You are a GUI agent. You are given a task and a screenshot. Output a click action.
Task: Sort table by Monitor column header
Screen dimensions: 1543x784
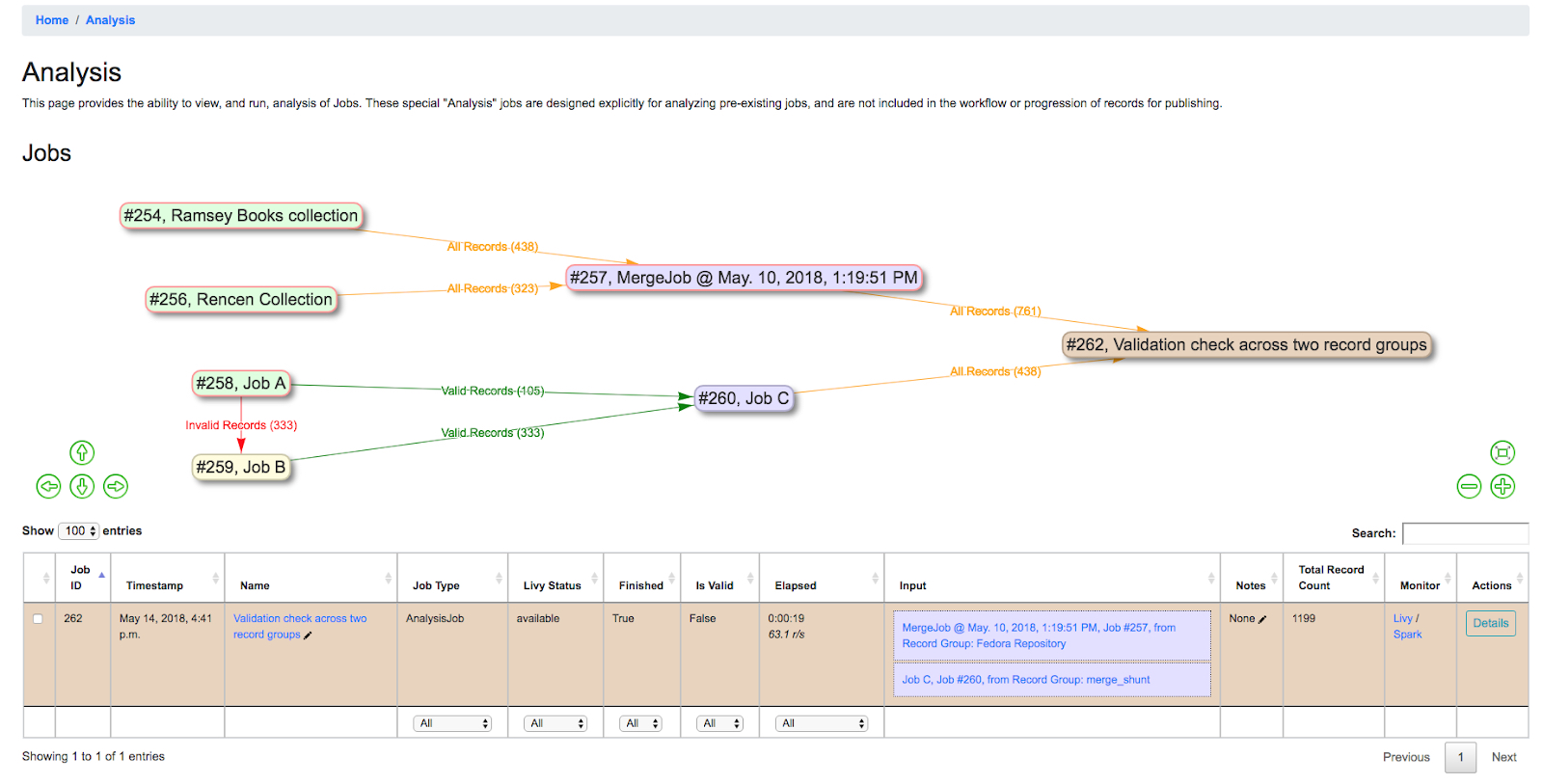(x=1420, y=579)
